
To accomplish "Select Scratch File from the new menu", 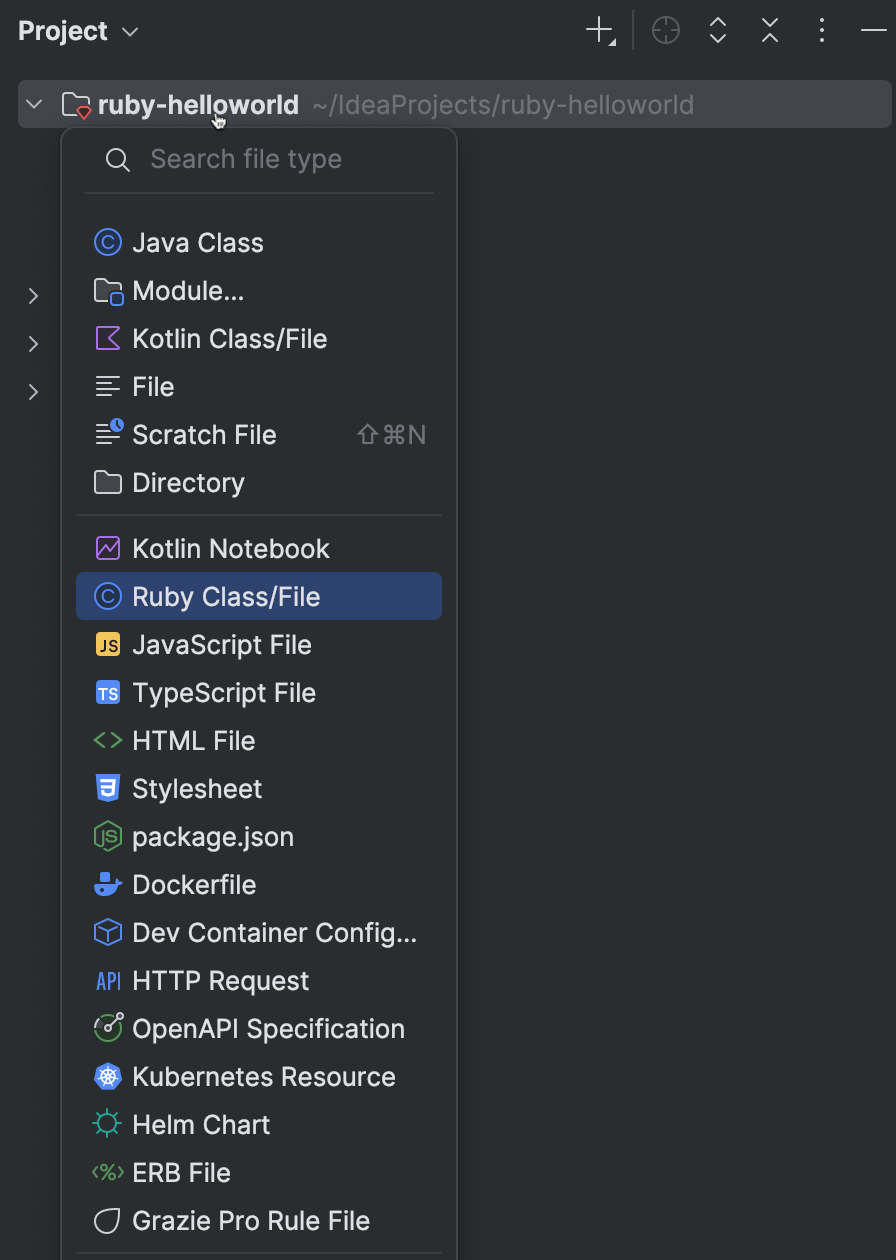I will (x=204, y=434).
